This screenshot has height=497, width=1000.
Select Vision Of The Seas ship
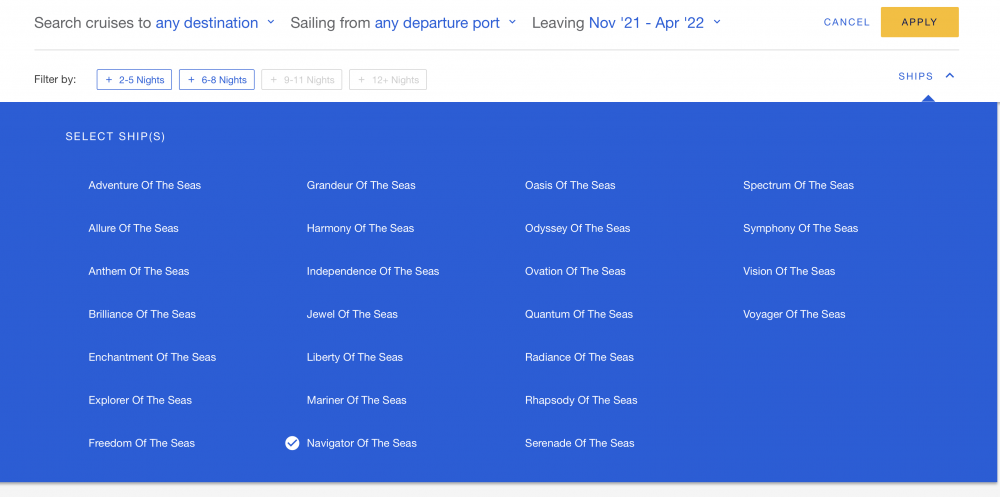click(789, 271)
